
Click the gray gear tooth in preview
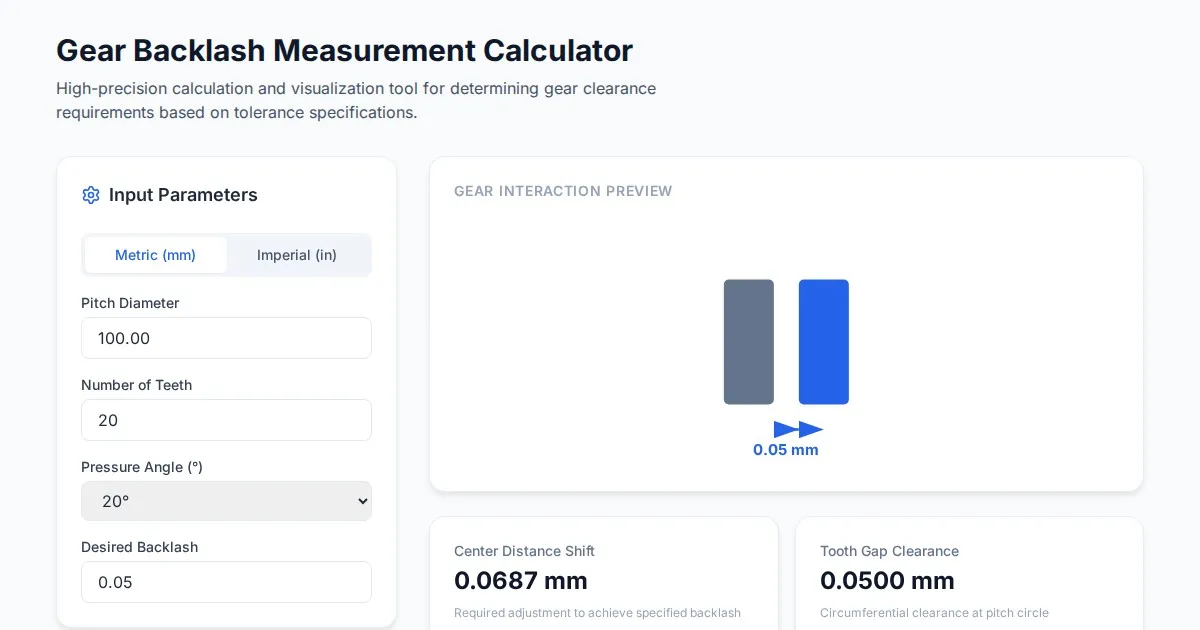[x=748, y=342]
